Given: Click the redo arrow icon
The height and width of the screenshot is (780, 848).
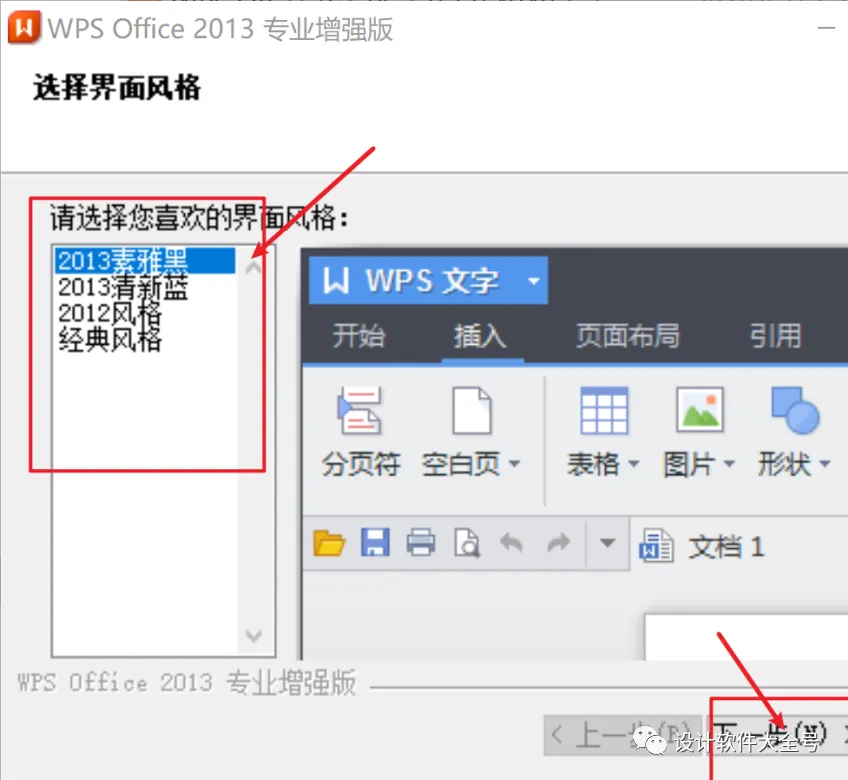Looking at the screenshot, I should point(558,543).
